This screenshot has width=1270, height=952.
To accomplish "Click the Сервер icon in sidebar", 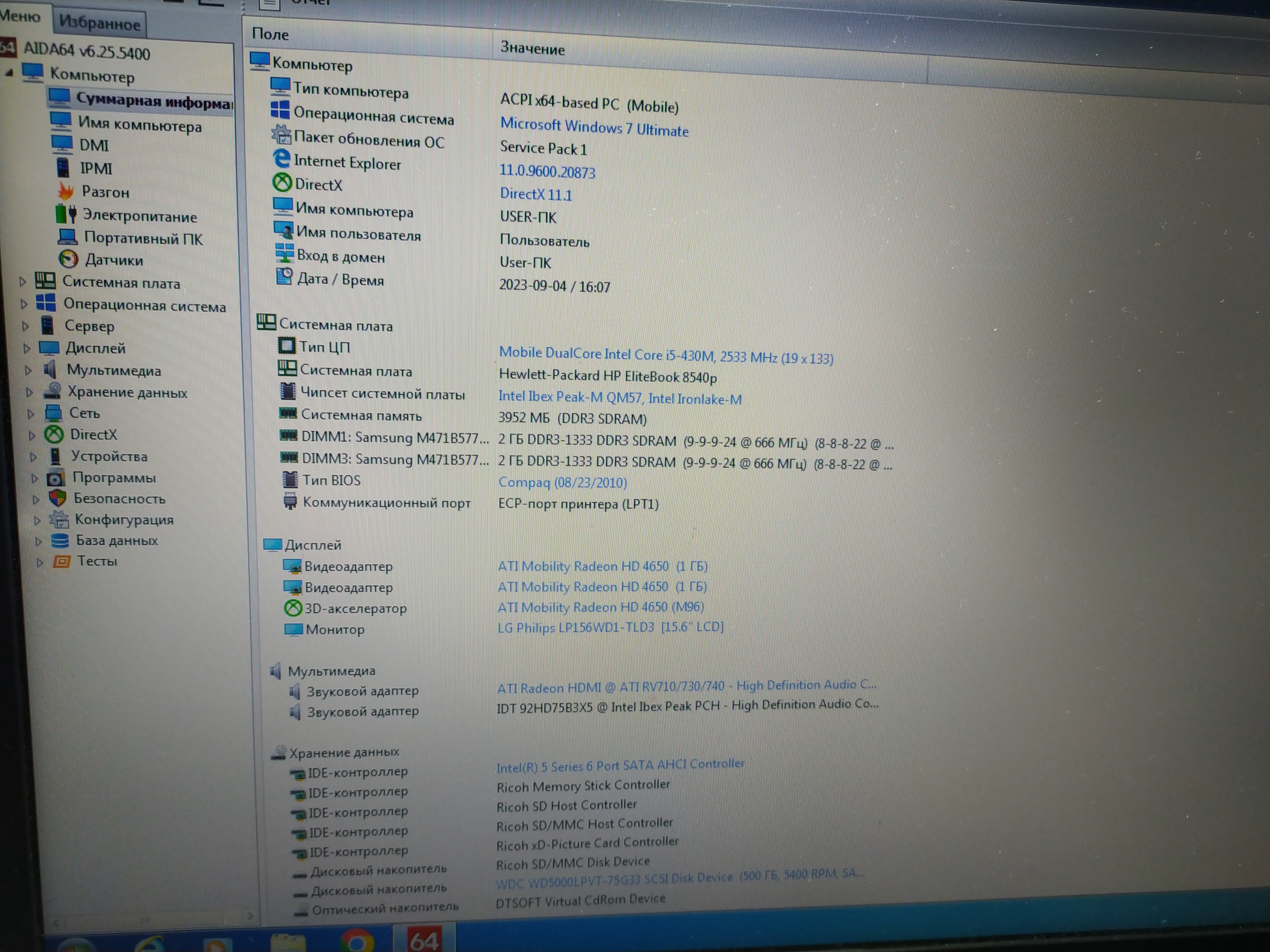I will pyautogui.click(x=48, y=325).
